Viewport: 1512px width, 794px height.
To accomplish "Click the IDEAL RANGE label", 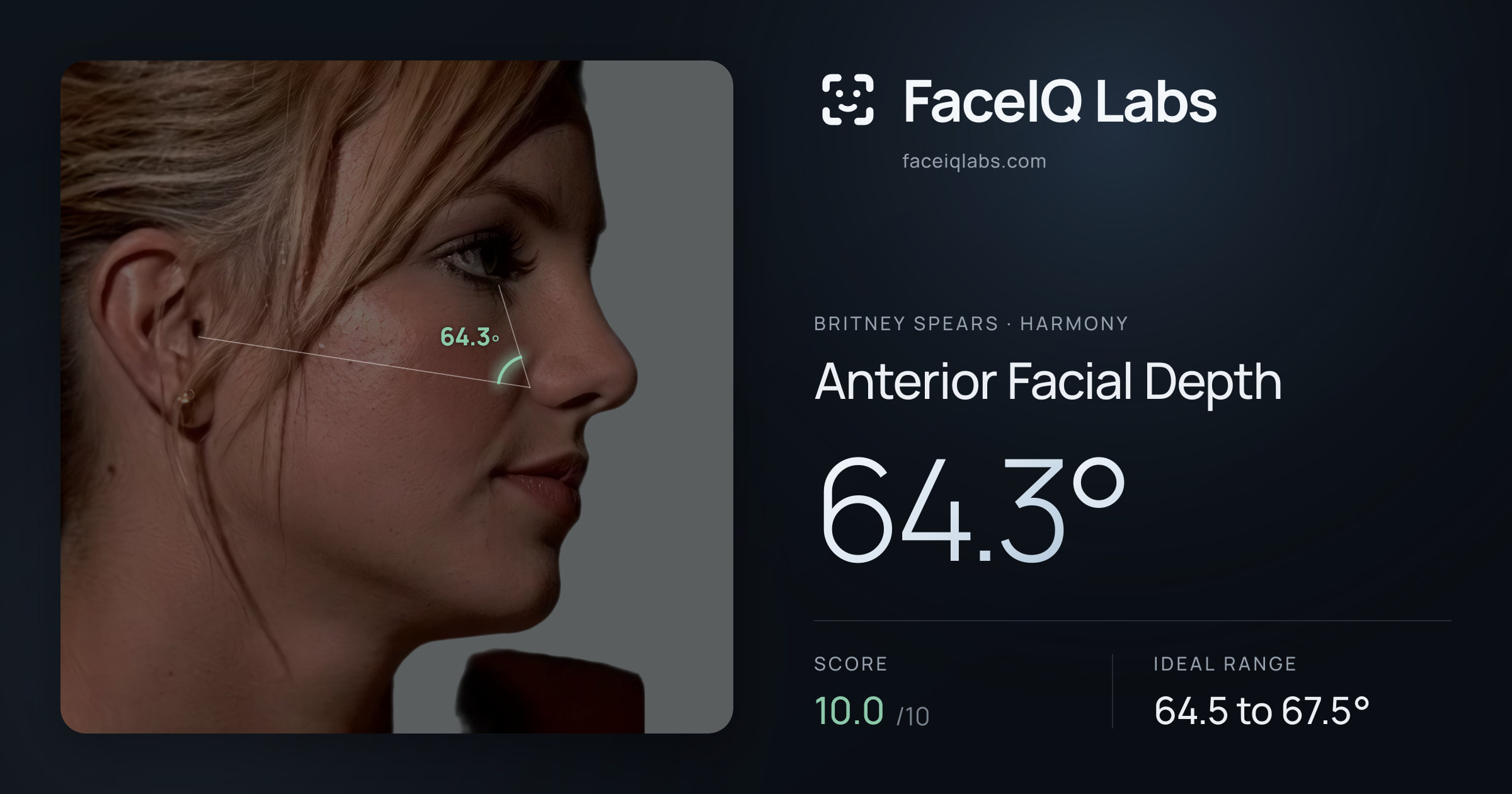I will click(x=1225, y=664).
